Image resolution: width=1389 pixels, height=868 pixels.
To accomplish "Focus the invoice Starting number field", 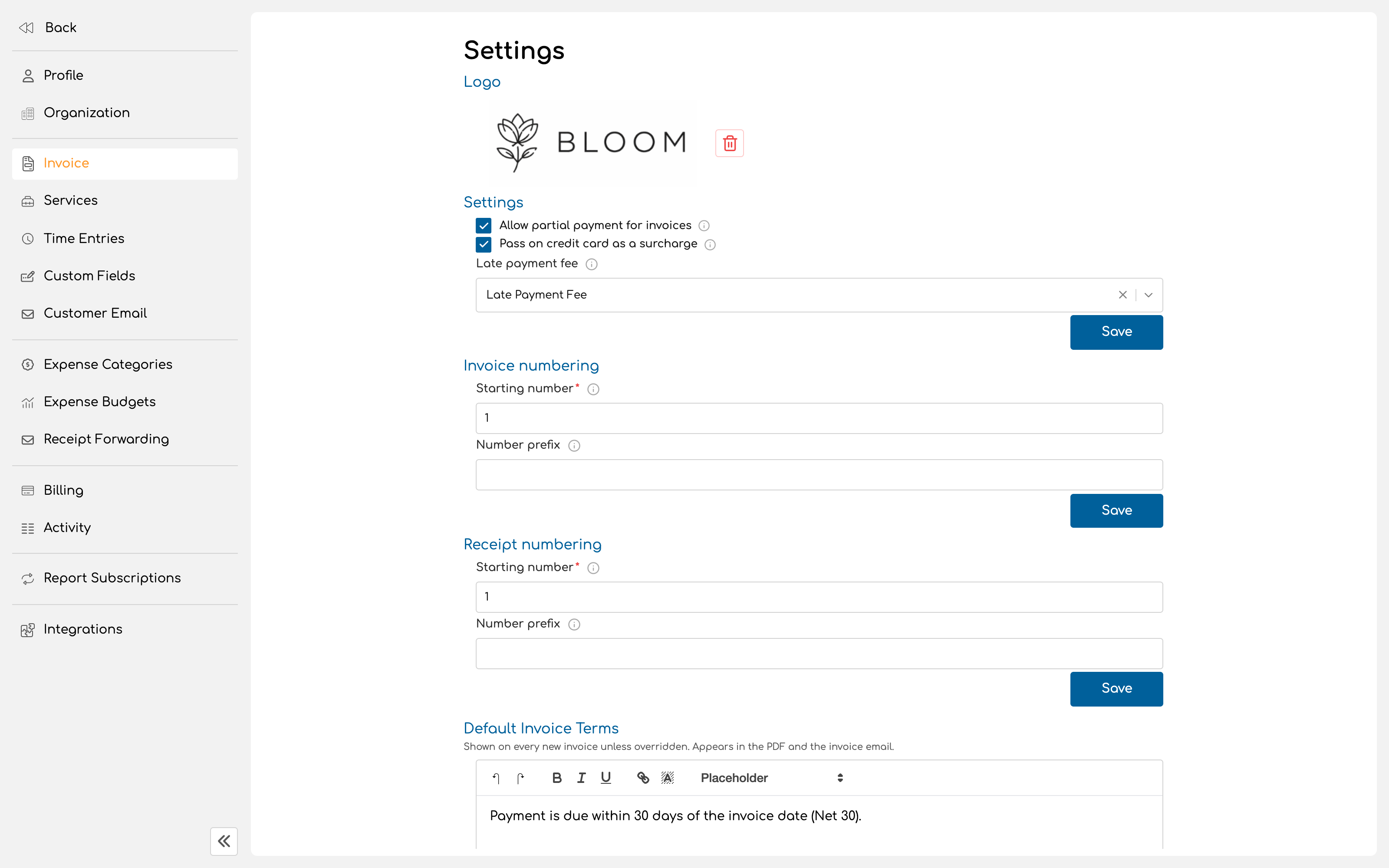I will 819,418.
